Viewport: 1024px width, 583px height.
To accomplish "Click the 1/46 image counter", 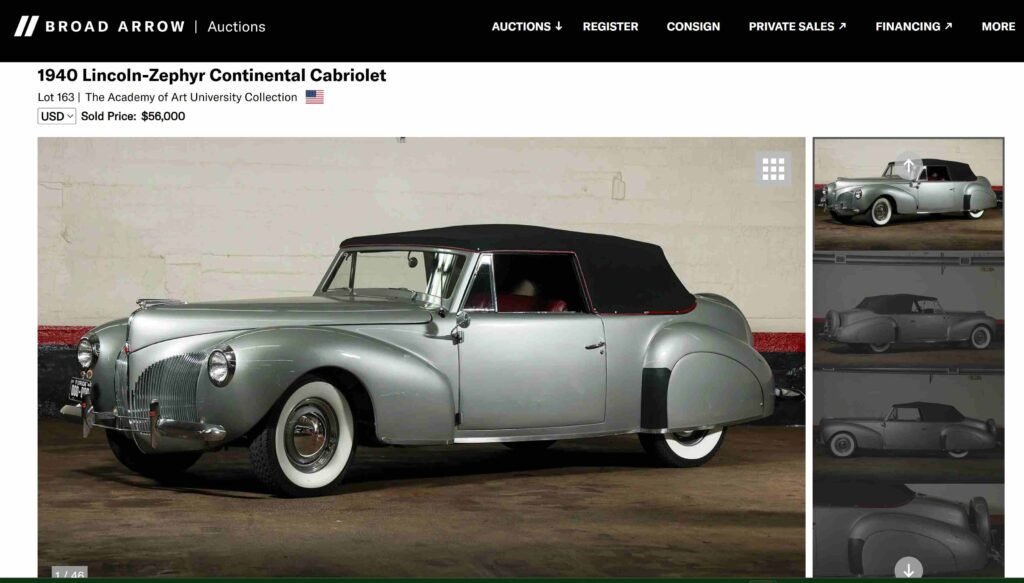I will 70,574.
